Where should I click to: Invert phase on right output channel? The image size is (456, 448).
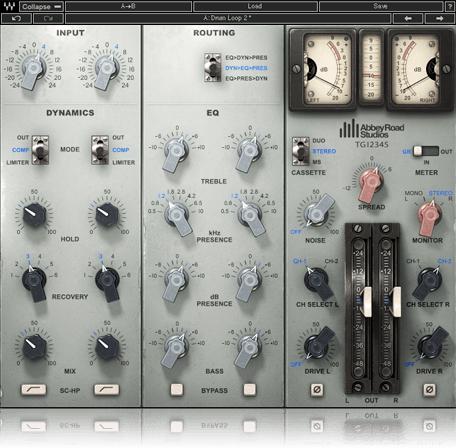tap(429, 389)
